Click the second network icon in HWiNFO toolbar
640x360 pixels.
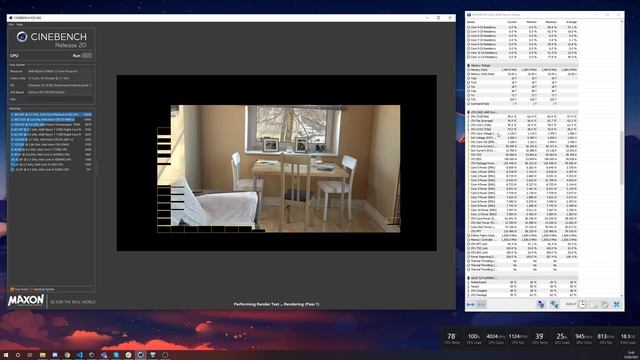pyautogui.click(x=554, y=304)
